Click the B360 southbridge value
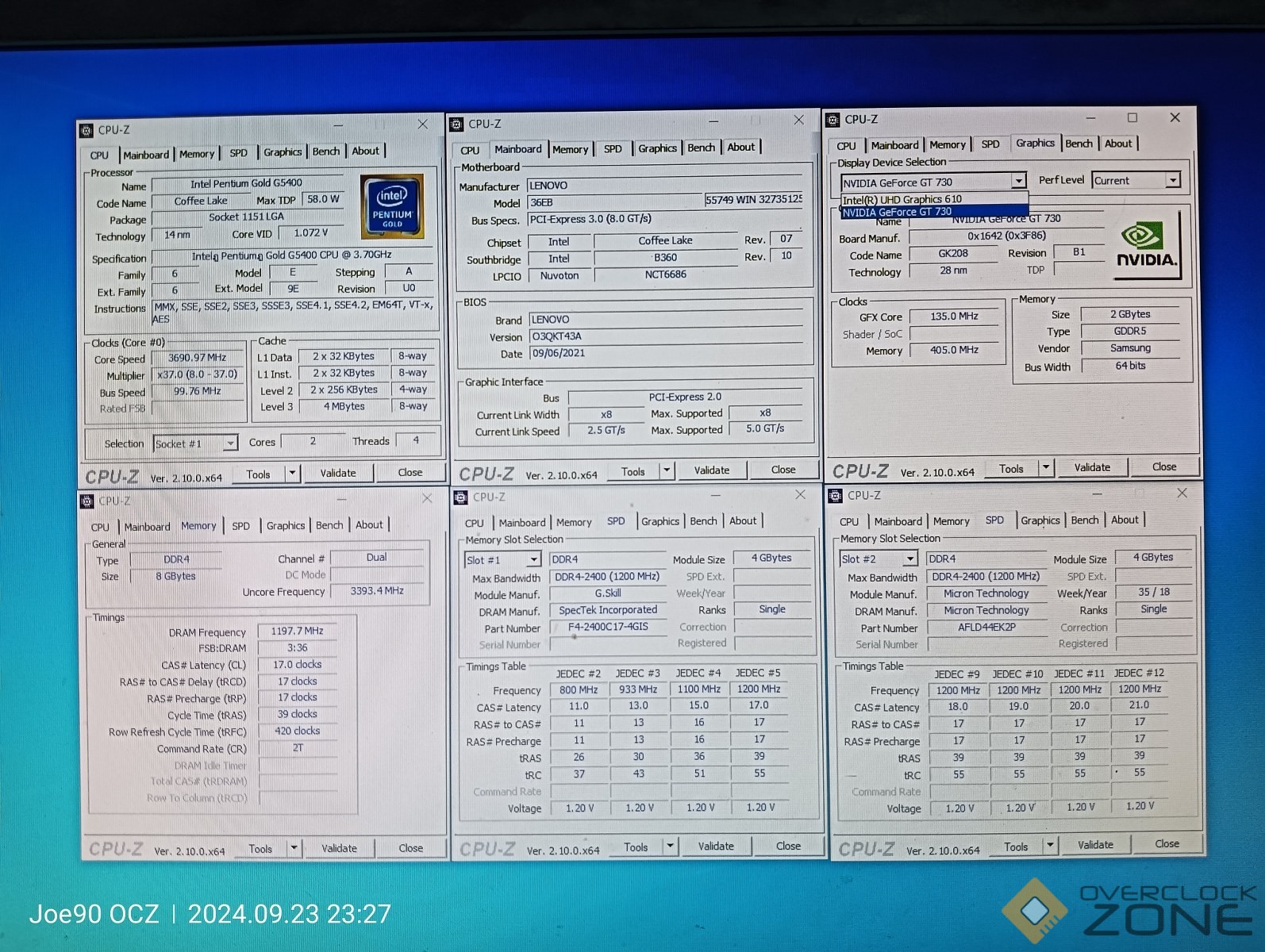 665,258
